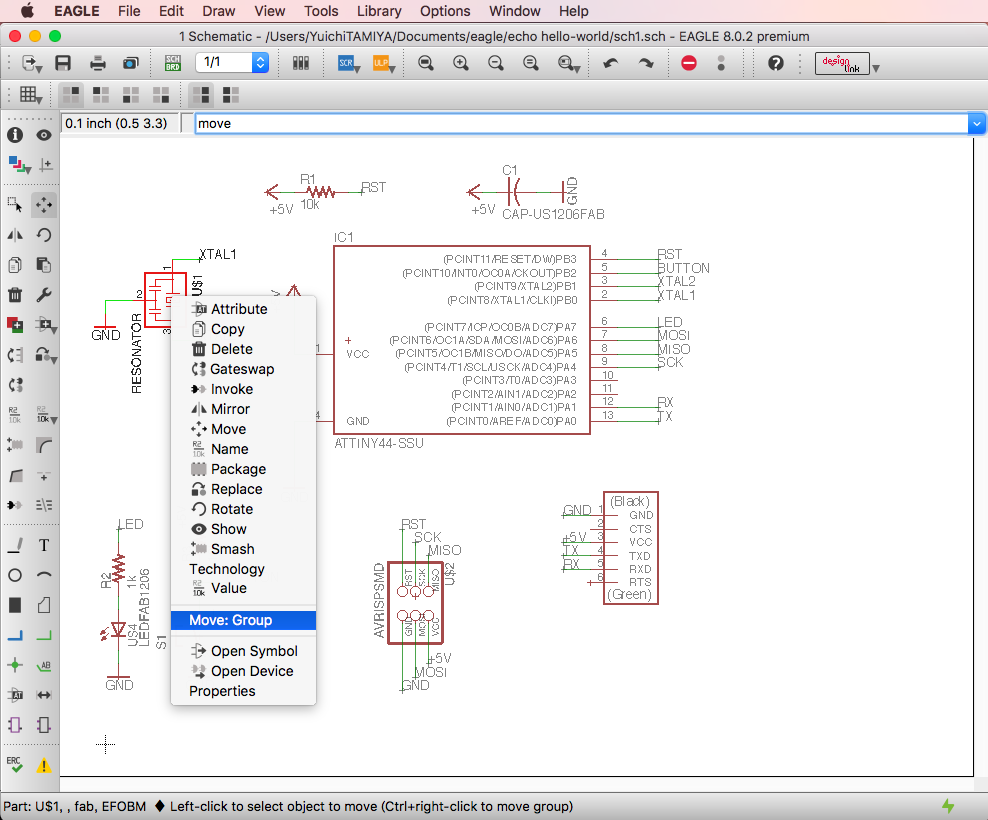This screenshot has height=820, width=988.
Task: Click the Zoom in magnifier
Action: point(461,63)
